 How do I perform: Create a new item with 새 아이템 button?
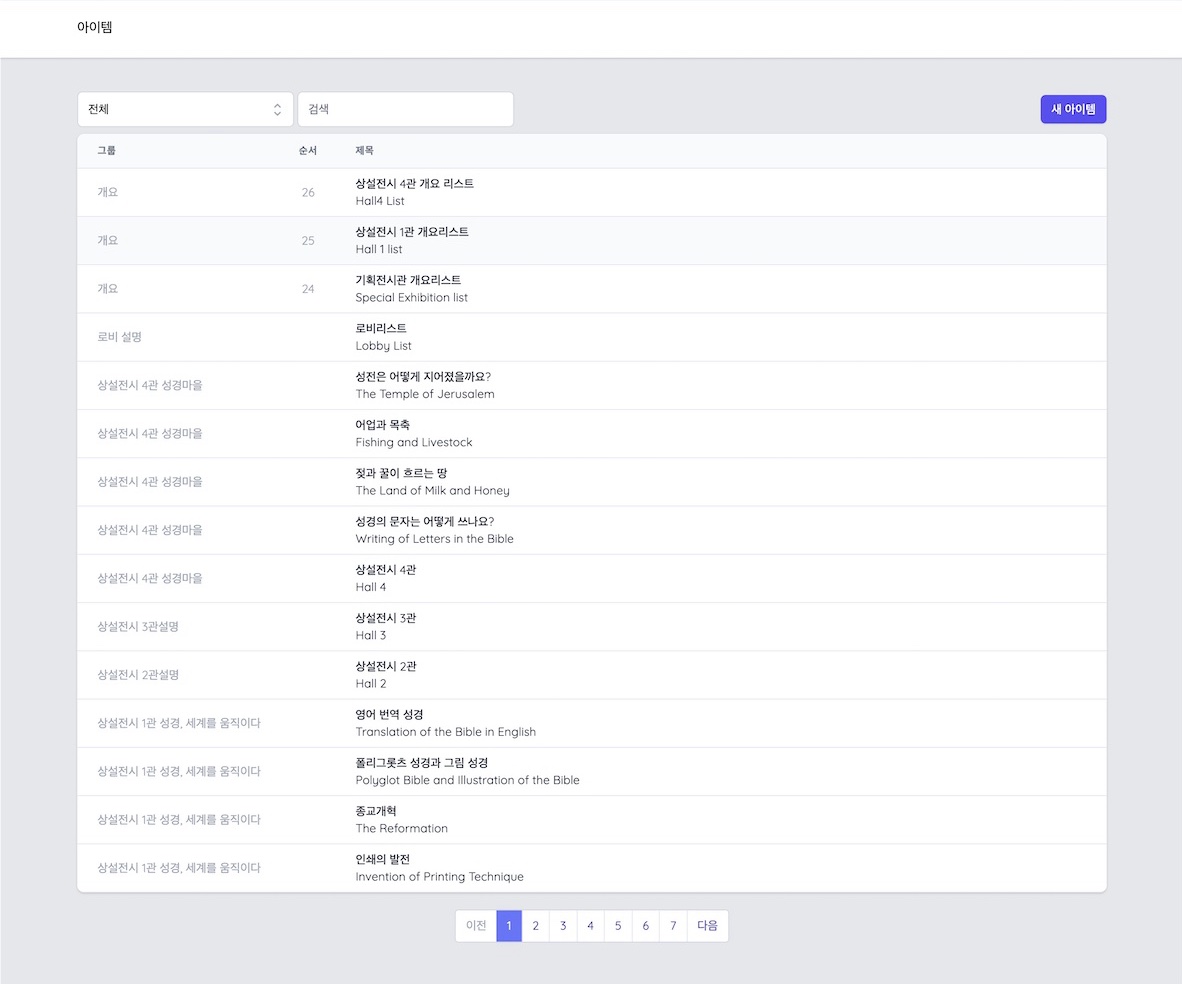(x=1073, y=109)
